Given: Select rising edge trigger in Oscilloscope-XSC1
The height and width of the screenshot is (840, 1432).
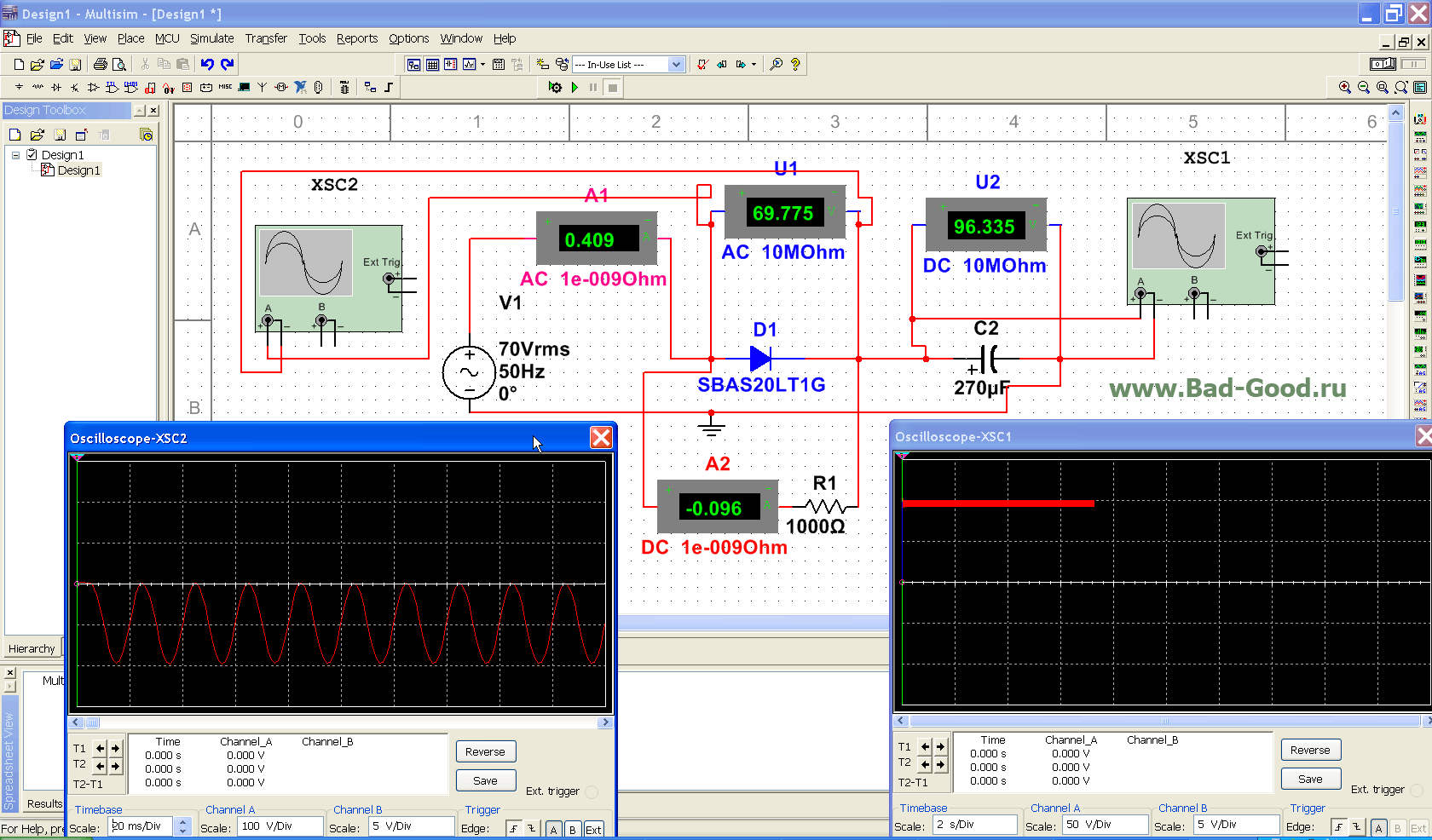Looking at the screenshot, I should click(x=1338, y=827).
